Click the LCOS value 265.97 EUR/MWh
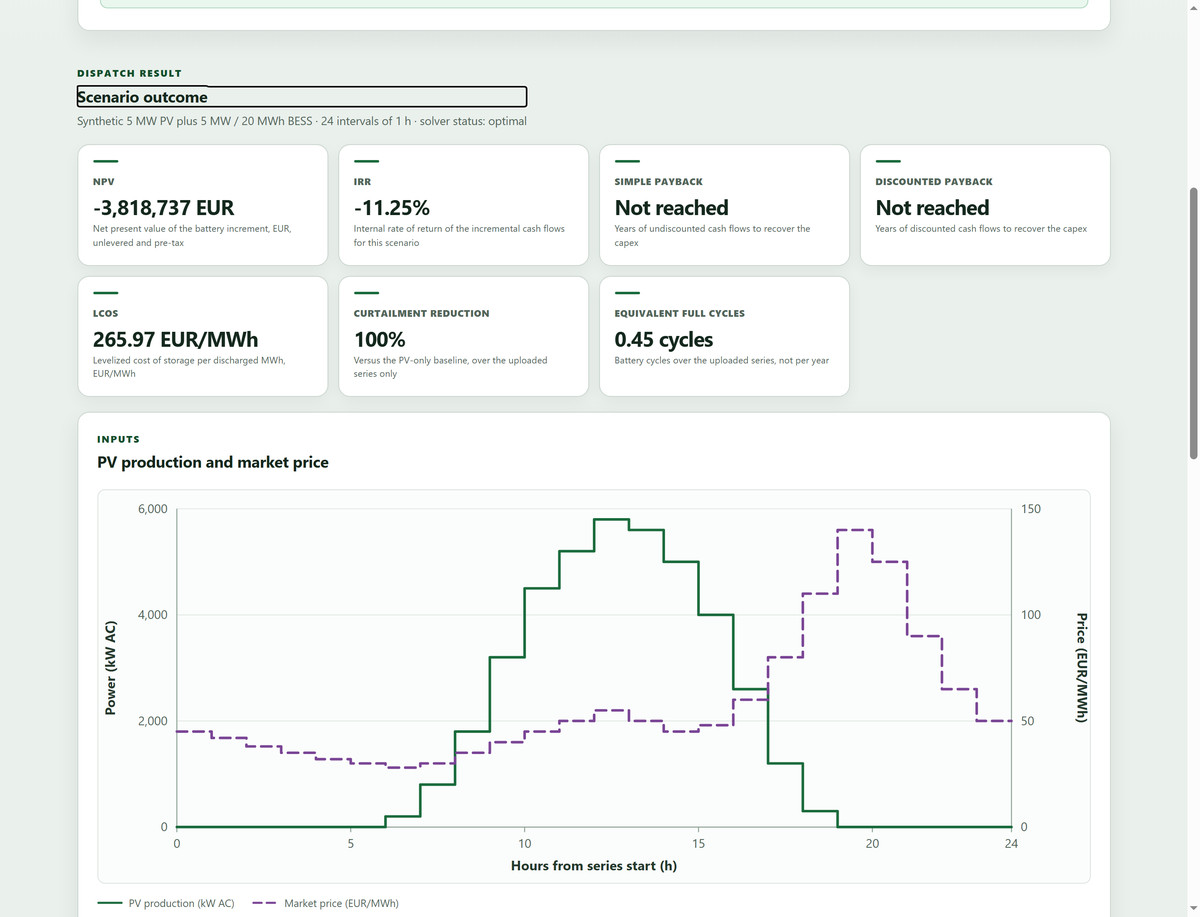Image resolution: width=1200 pixels, height=917 pixels. click(175, 340)
